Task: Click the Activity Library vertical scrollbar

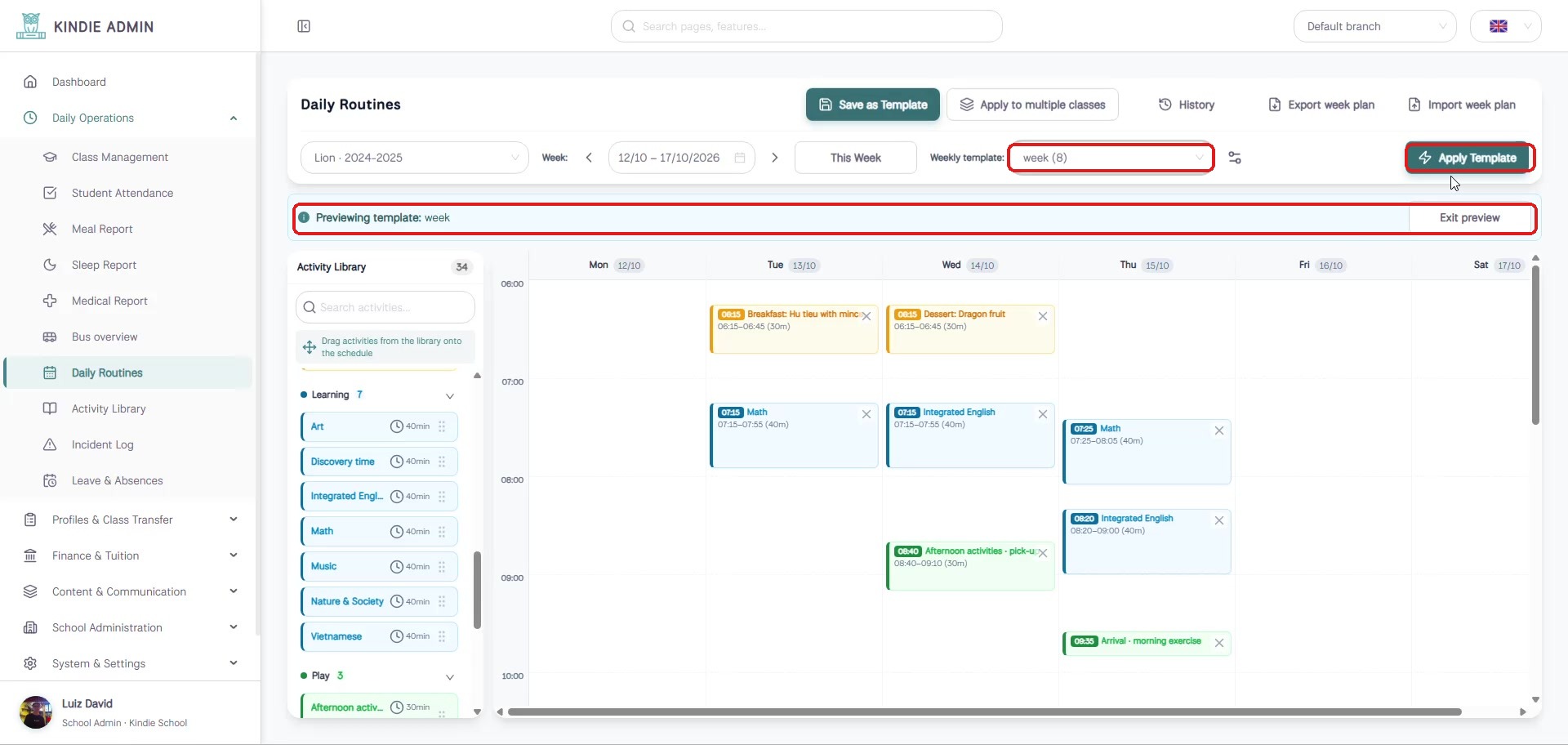Action: pos(477,590)
